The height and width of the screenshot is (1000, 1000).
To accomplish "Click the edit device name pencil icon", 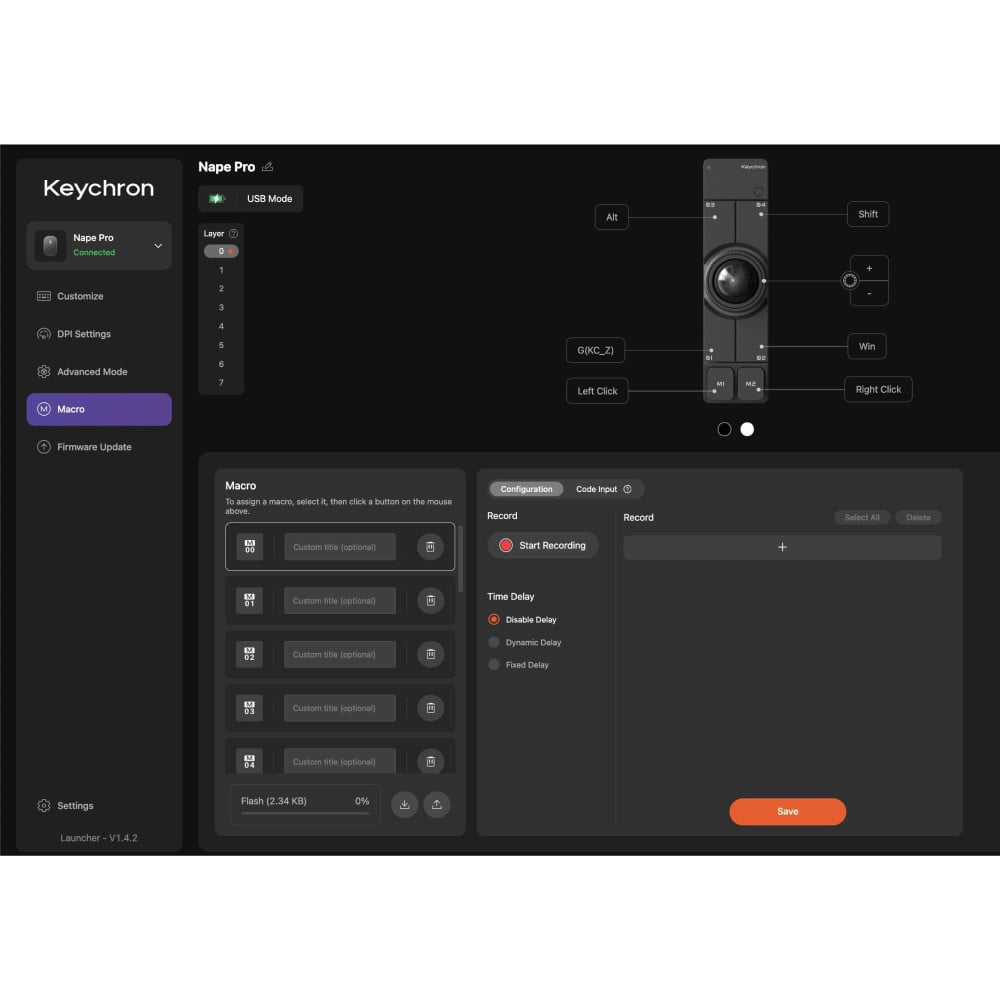I will coord(268,166).
